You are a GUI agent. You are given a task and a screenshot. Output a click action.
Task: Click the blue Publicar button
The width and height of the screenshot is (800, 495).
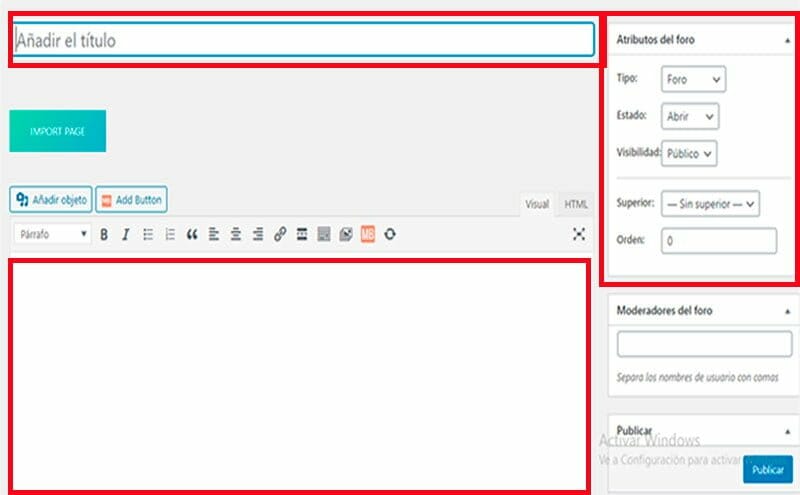[768, 469]
